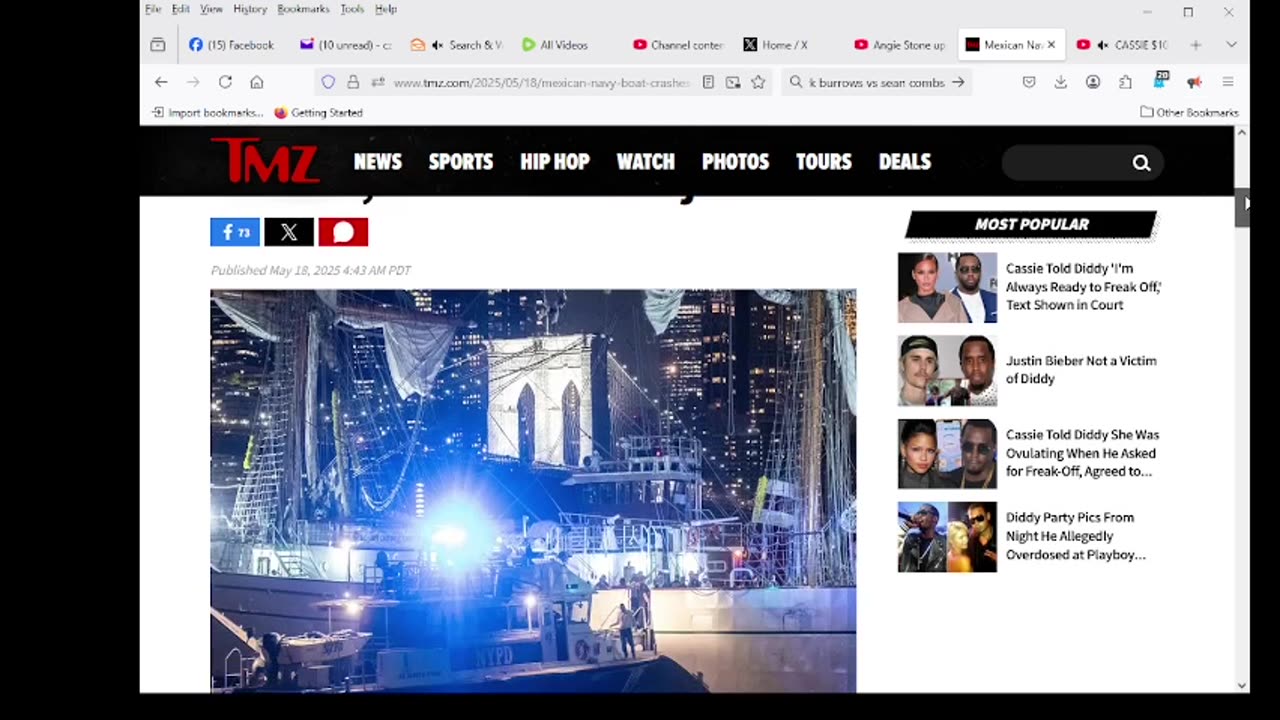This screenshot has height=720, width=1280.
Task: List all tabs dropdown arrow
Action: pos(1231,45)
